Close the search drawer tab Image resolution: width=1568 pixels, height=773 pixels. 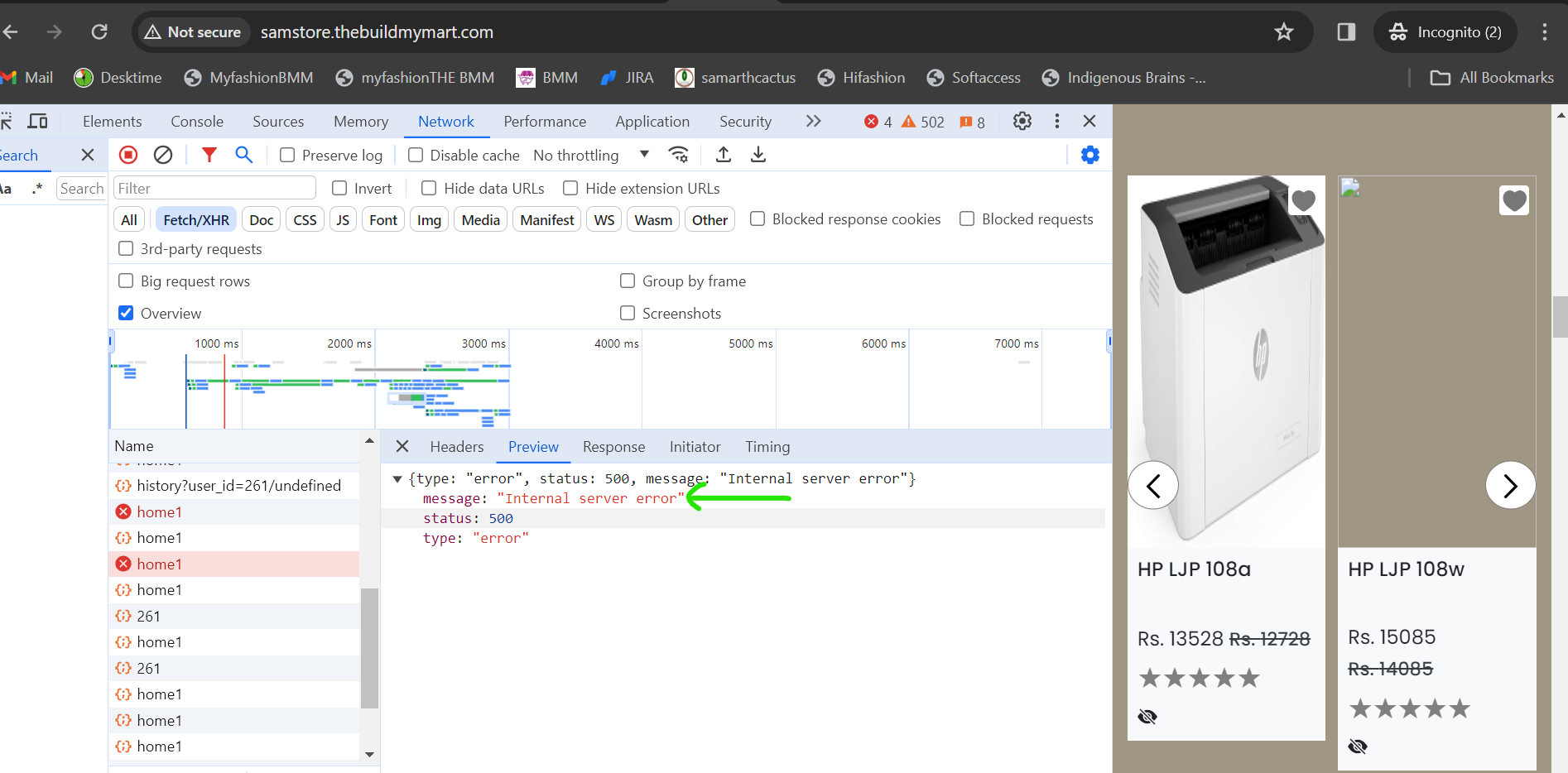tap(88, 155)
